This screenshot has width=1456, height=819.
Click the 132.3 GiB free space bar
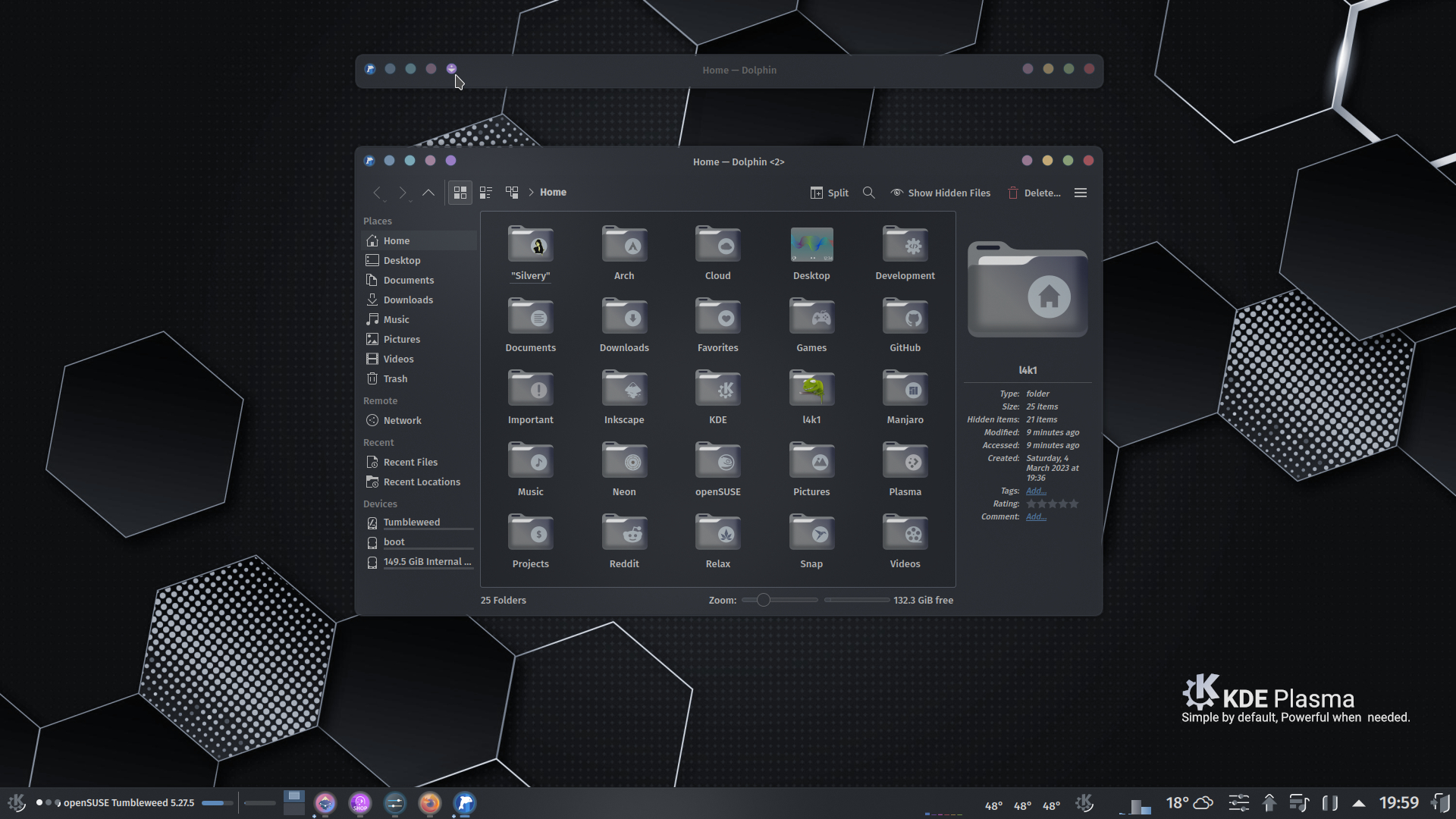tap(857, 600)
